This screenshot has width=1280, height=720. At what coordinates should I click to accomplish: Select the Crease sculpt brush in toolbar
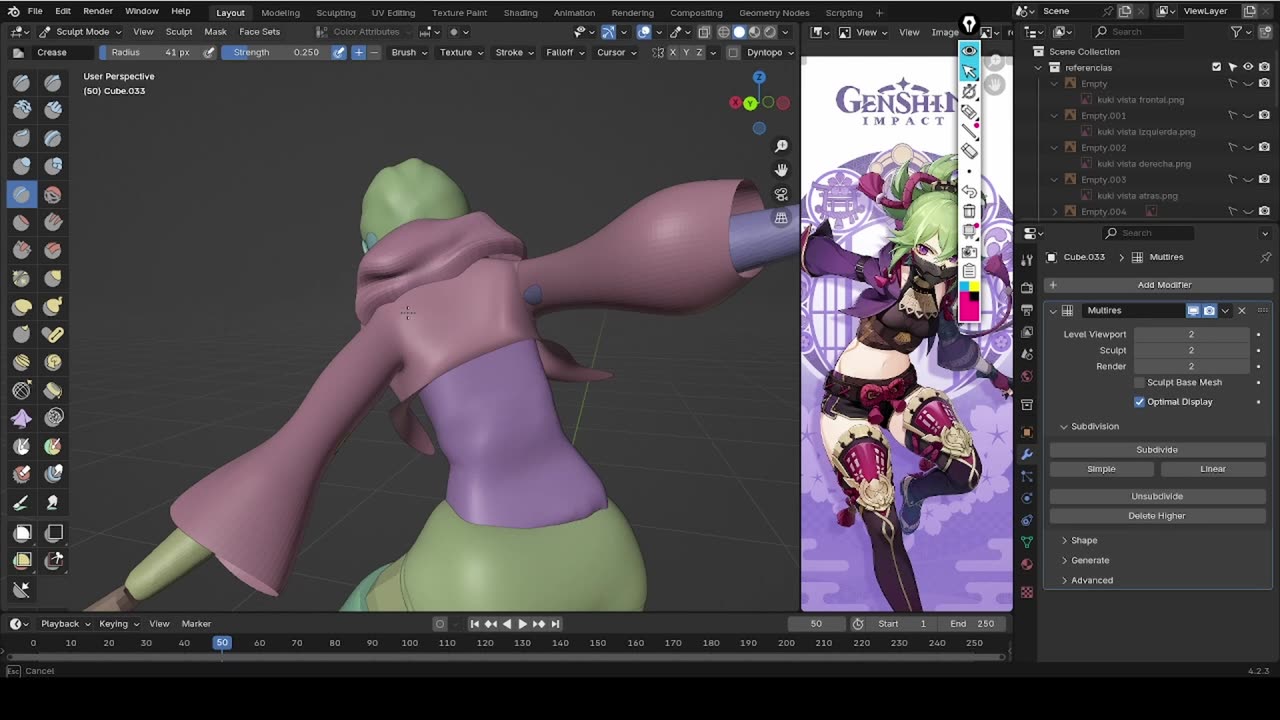pos(21,194)
